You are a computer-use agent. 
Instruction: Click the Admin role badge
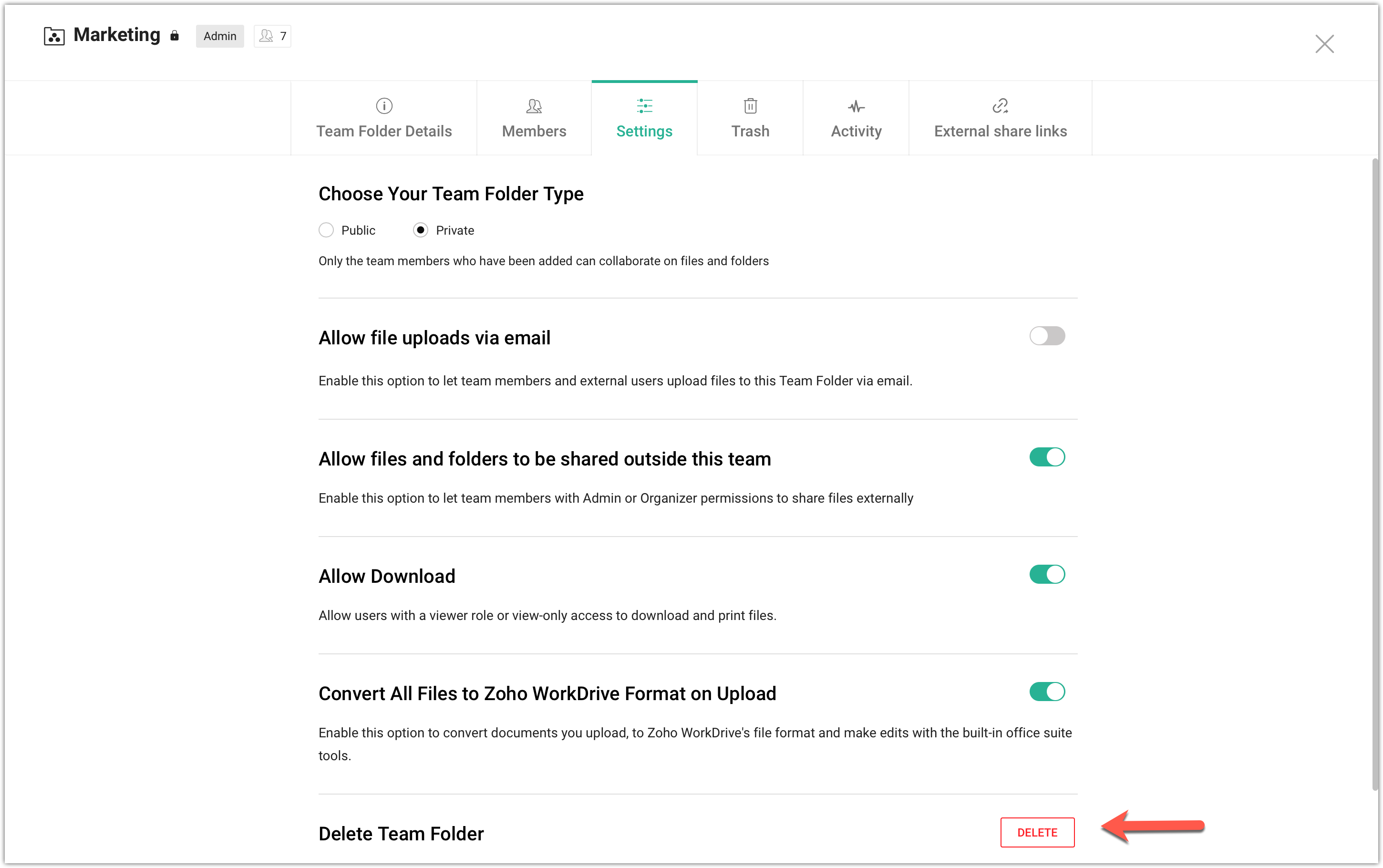pyautogui.click(x=220, y=36)
